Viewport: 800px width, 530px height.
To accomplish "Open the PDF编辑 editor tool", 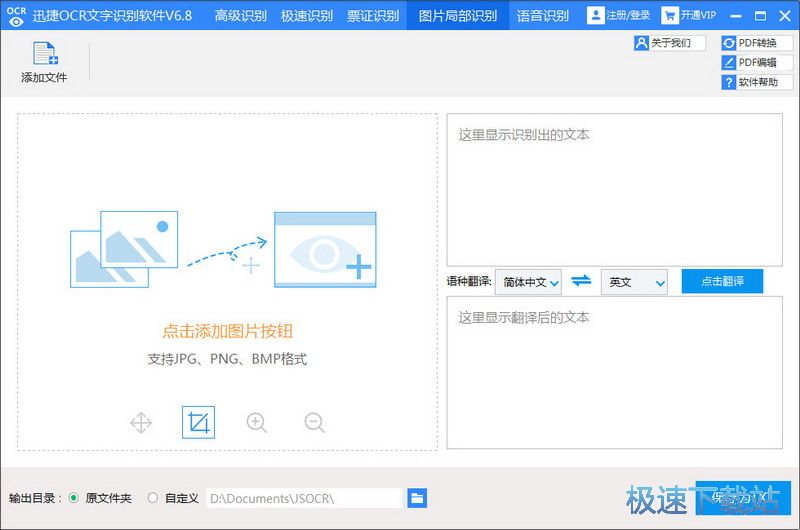I will (x=756, y=63).
